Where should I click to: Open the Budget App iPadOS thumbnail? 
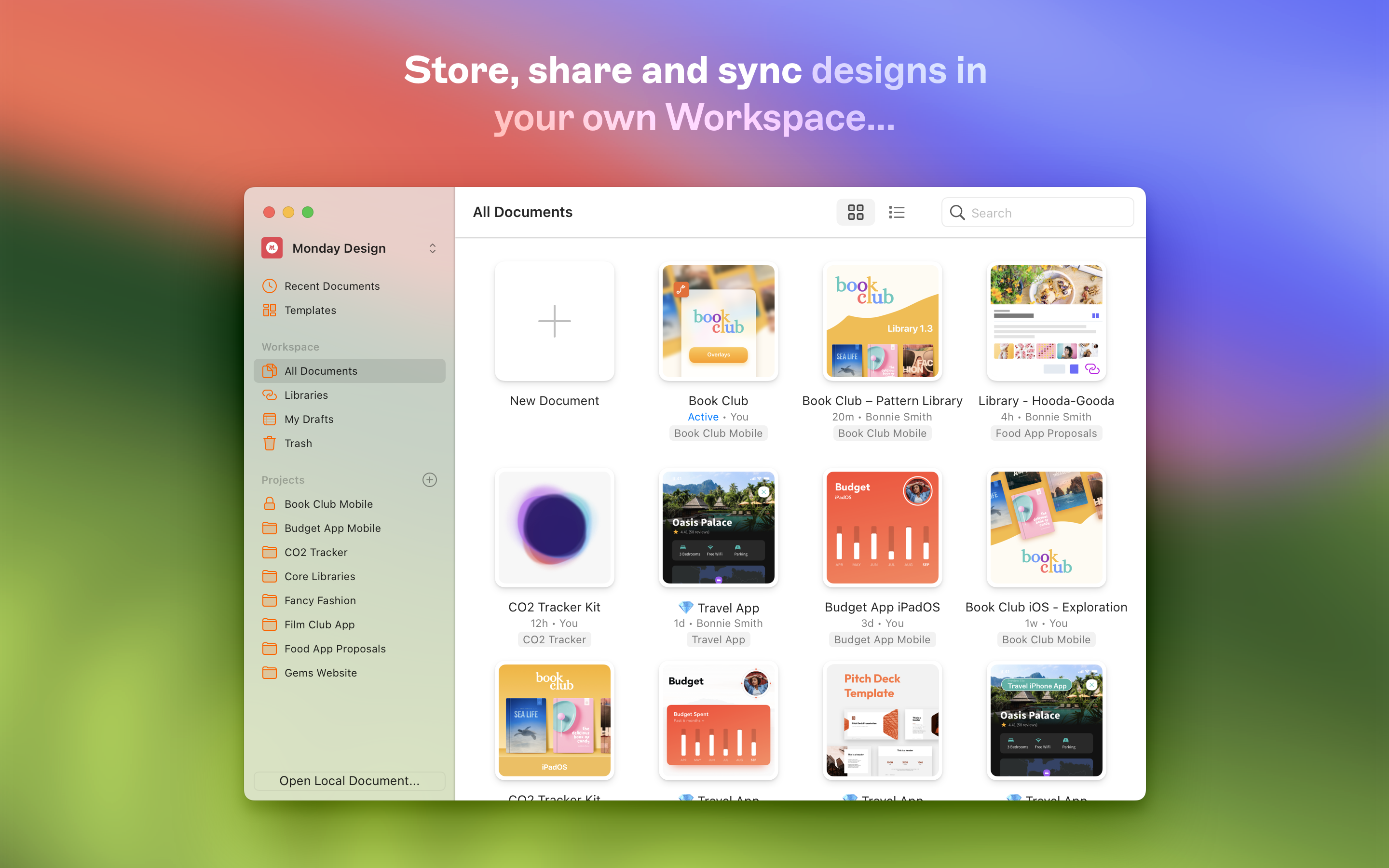click(882, 528)
